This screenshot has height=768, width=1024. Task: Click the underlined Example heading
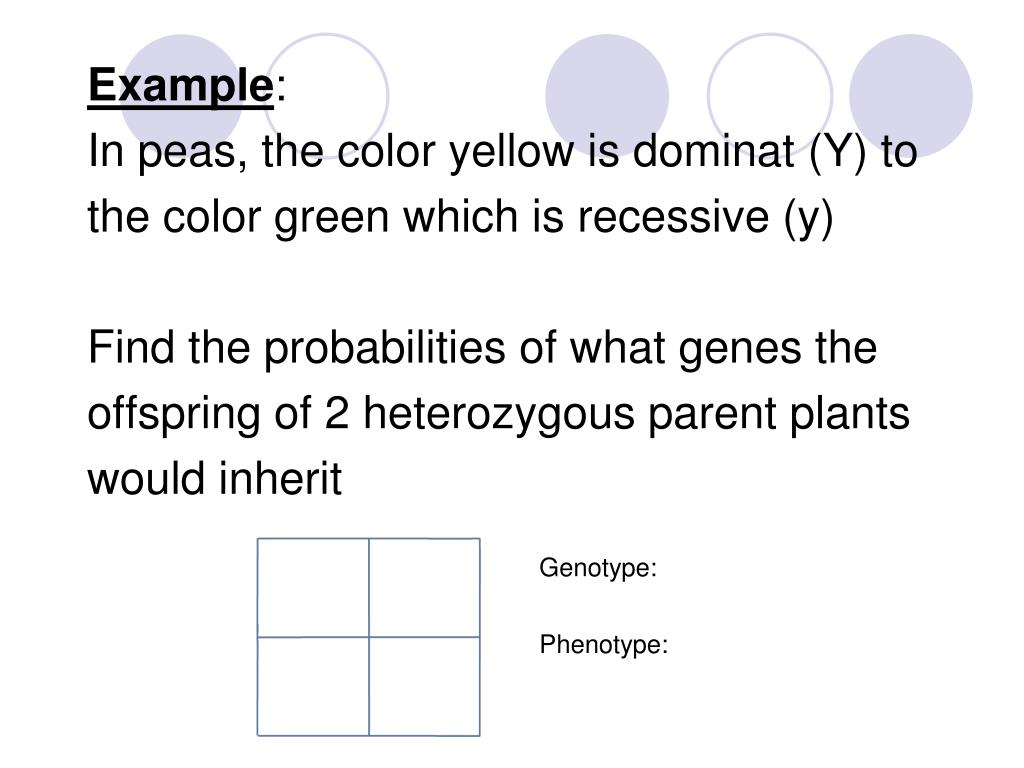pos(180,86)
